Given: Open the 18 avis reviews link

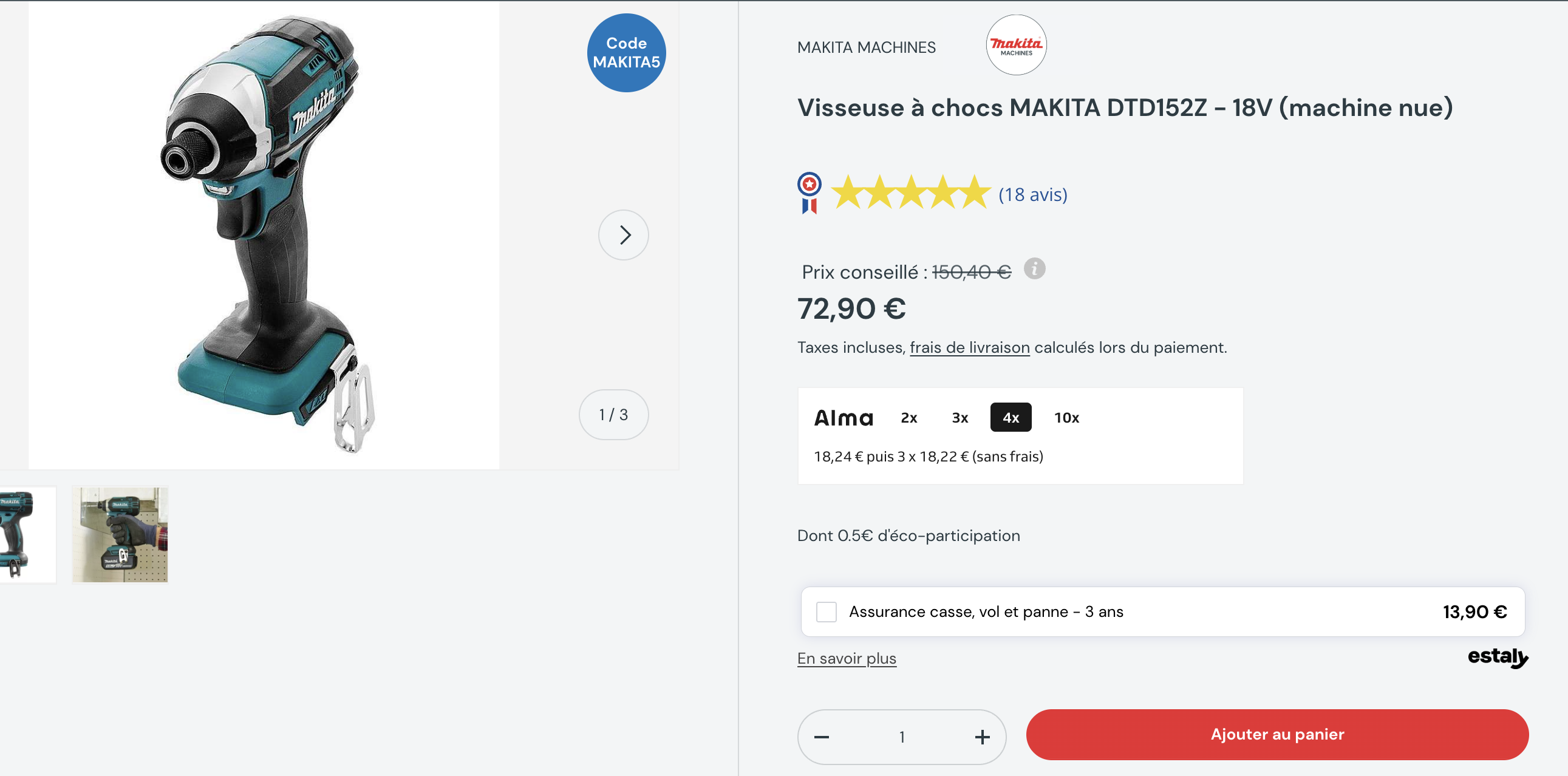Looking at the screenshot, I should coord(1032,194).
